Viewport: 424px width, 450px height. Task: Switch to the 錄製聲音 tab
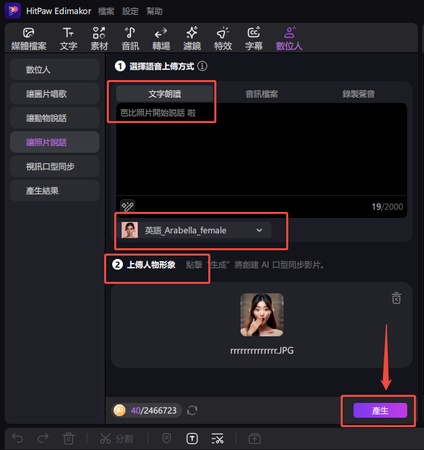(359, 94)
